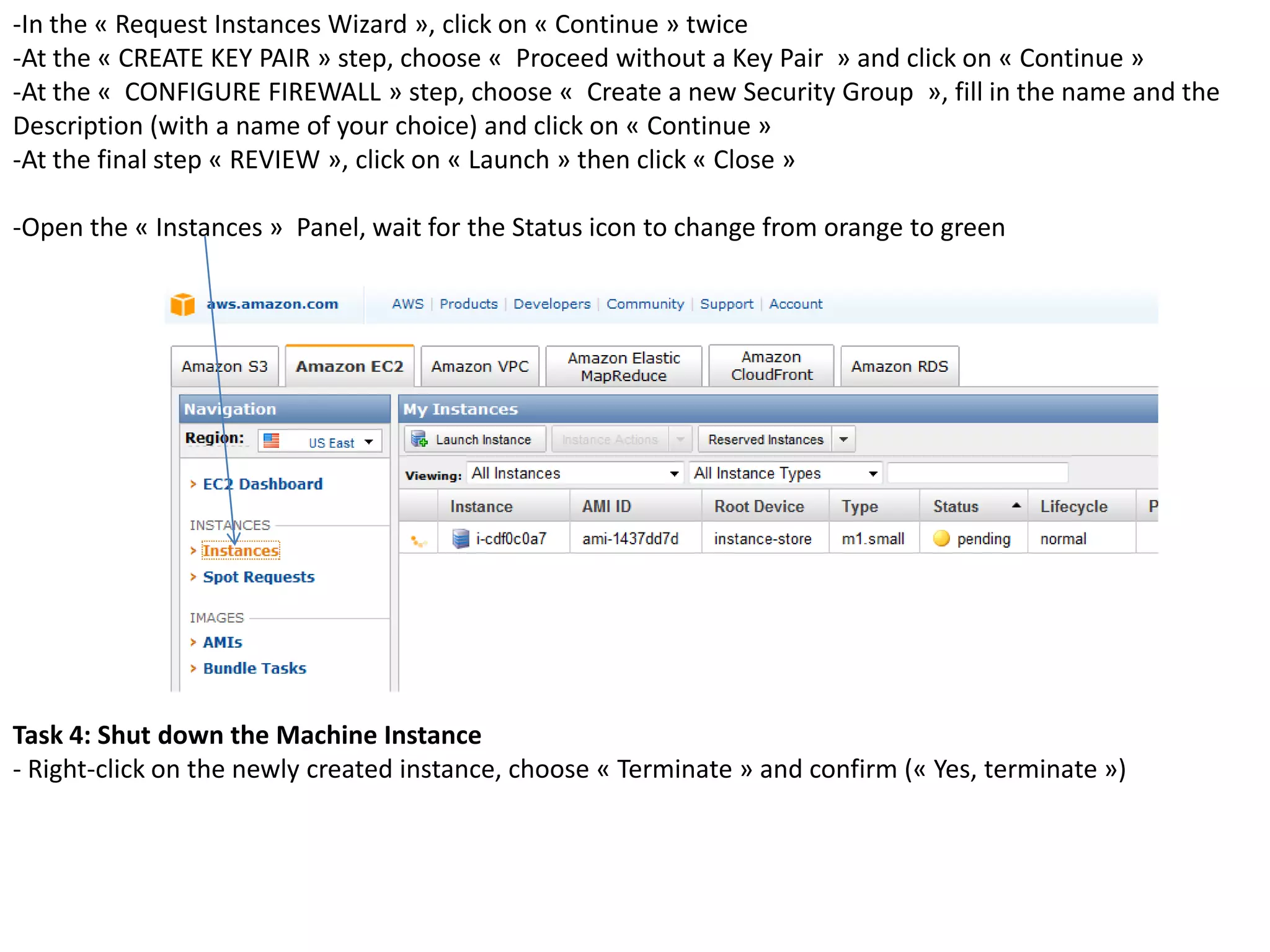This screenshot has width=1270, height=952.
Task: Click the loading spinner icon in instance row
Action: [419, 542]
